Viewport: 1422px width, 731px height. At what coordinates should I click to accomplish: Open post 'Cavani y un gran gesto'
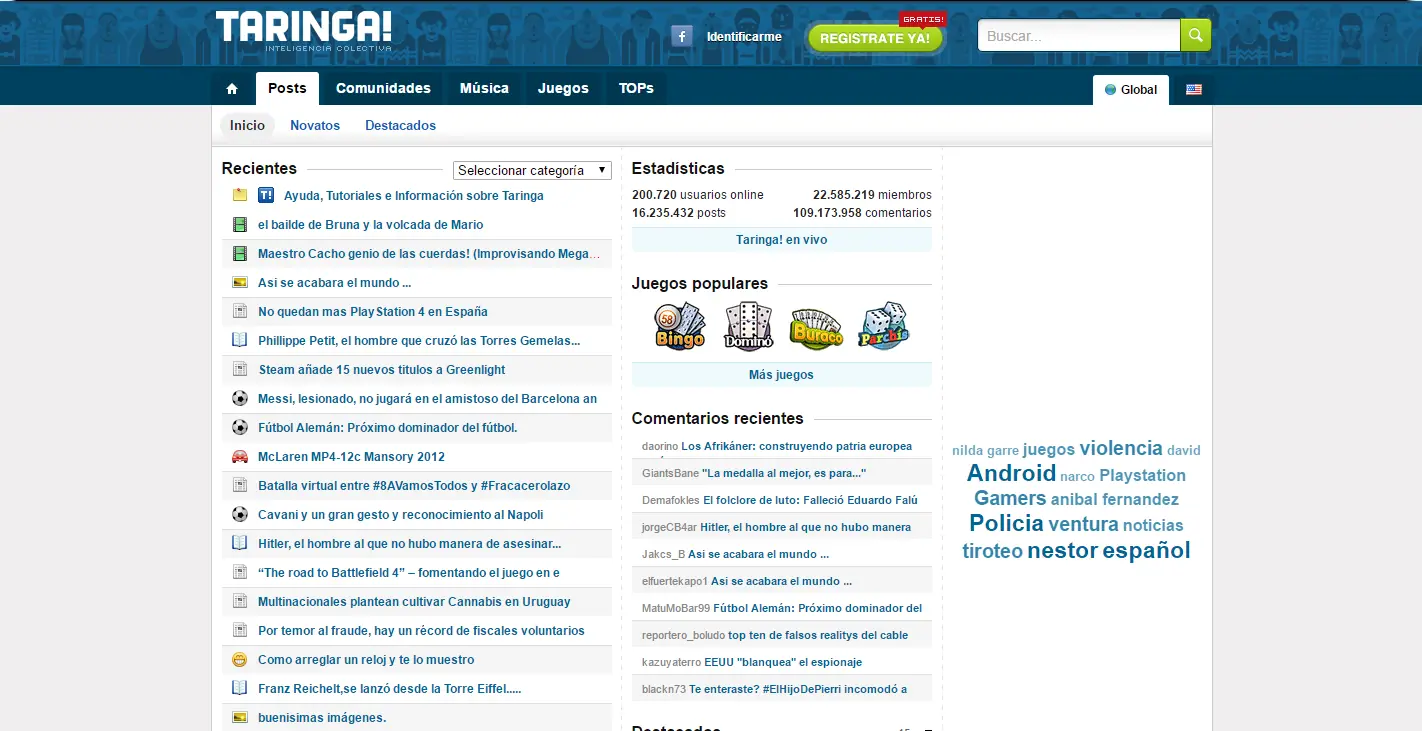pos(401,515)
